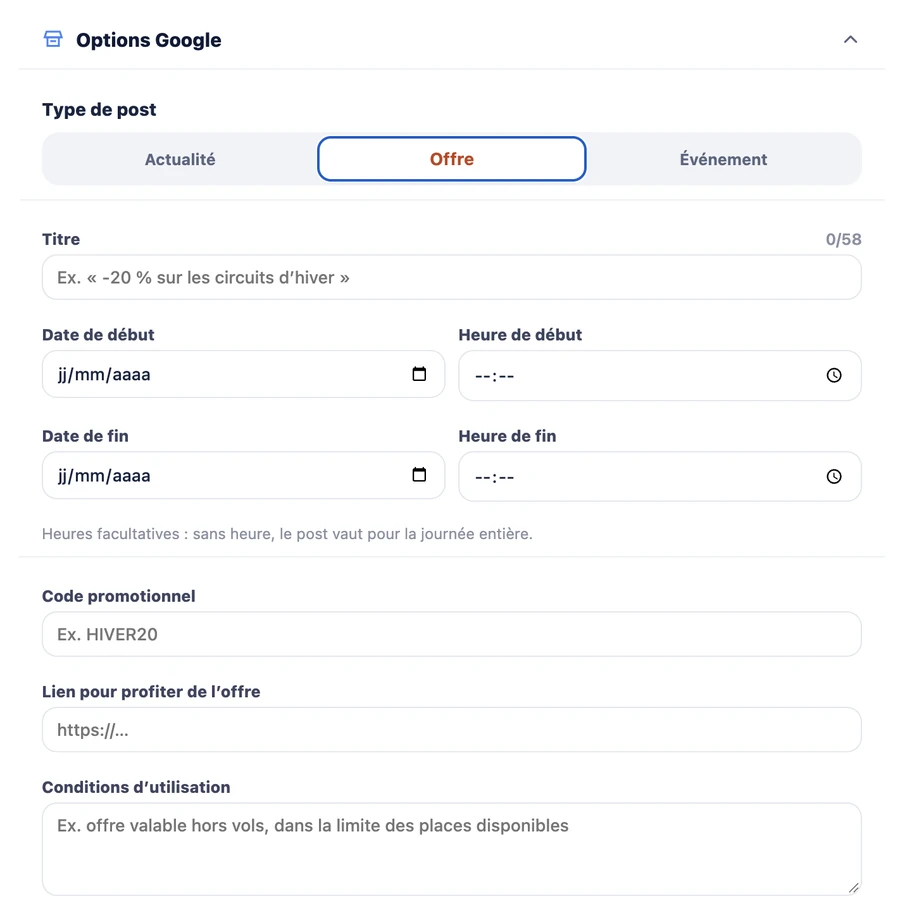Click the Conditions d'utilisation label
Image resolution: width=900 pixels, height=915 pixels.
pos(136,787)
